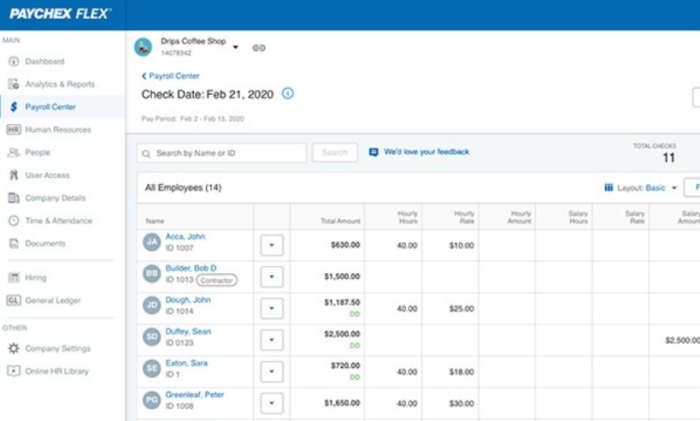Click the info icon beside Check Date
Screen dimensions: 700x421
coord(288,93)
